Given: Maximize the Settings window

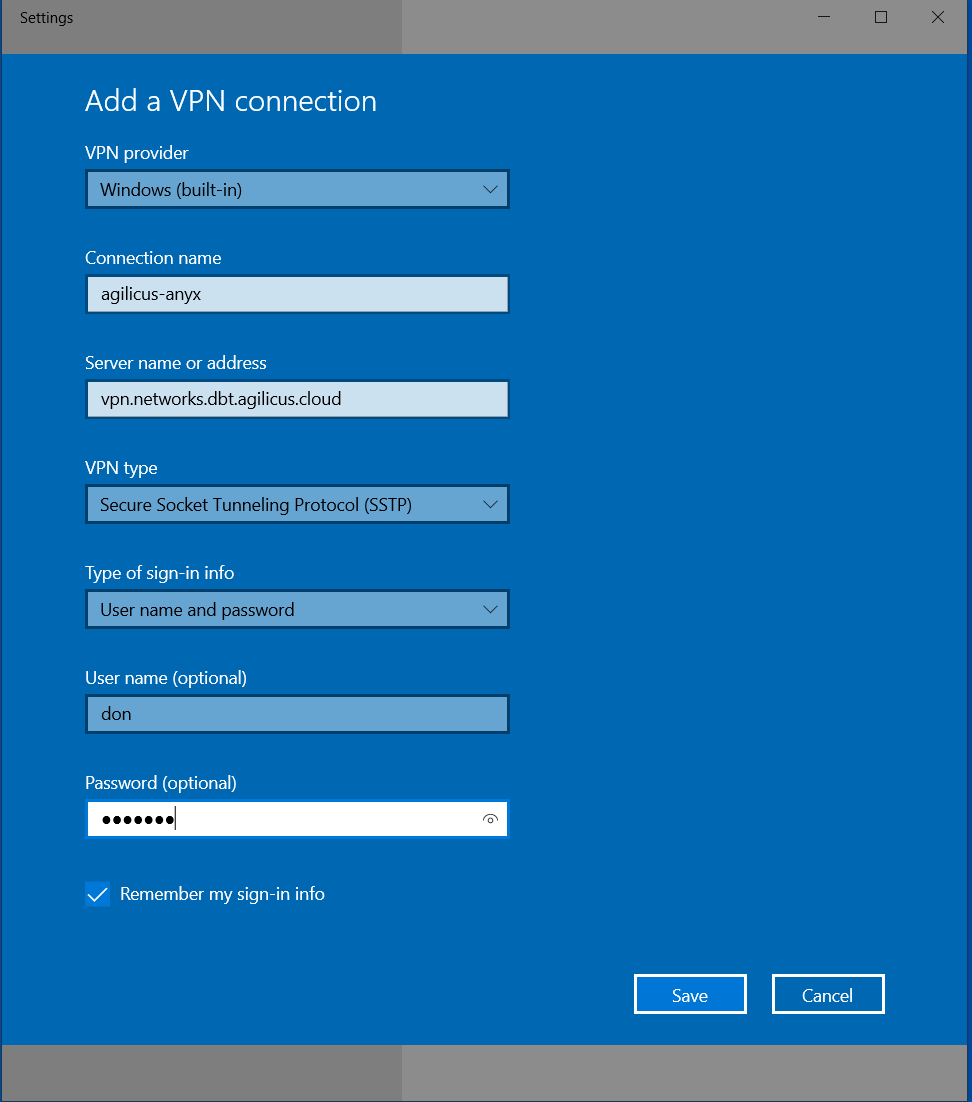Looking at the screenshot, I should [x=881, y=17].
